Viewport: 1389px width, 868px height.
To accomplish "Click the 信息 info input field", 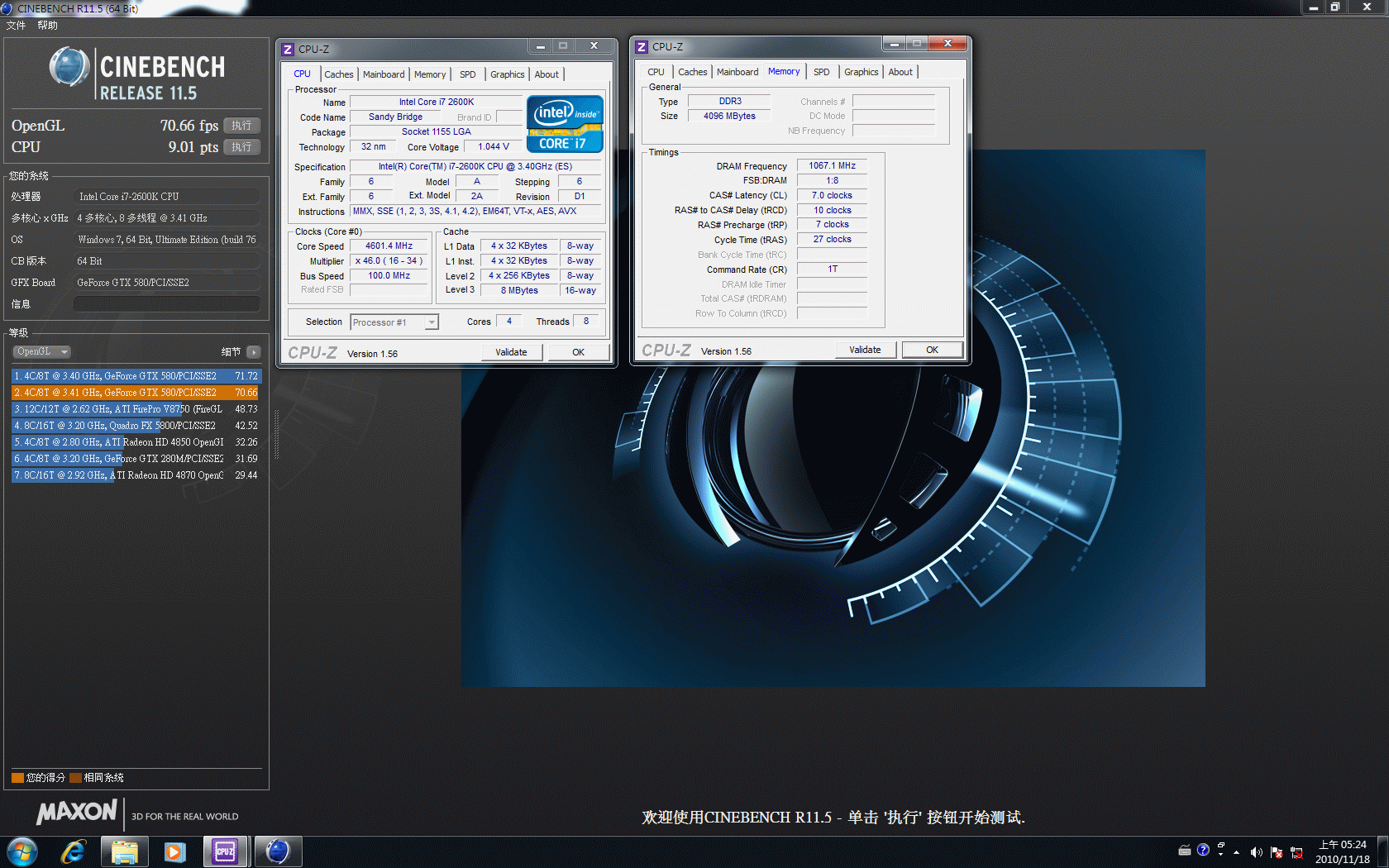I will pyautogui.click(x=167, y=304).
